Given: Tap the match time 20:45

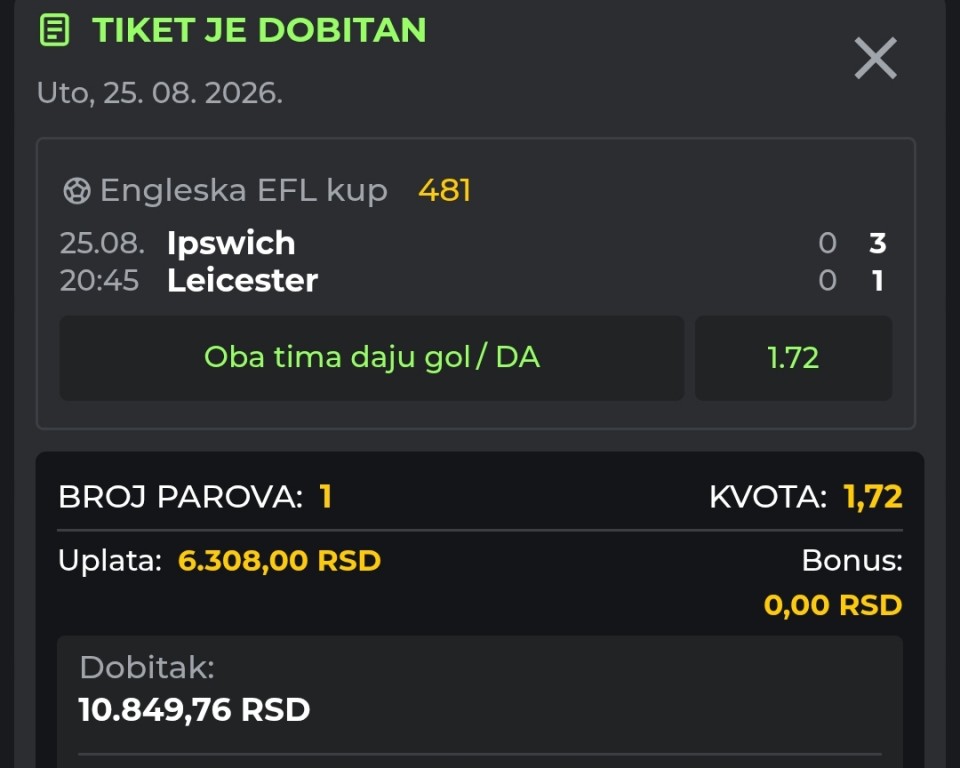Looking at the screenshot, I should pyautogui.click(x=99, y=280).
